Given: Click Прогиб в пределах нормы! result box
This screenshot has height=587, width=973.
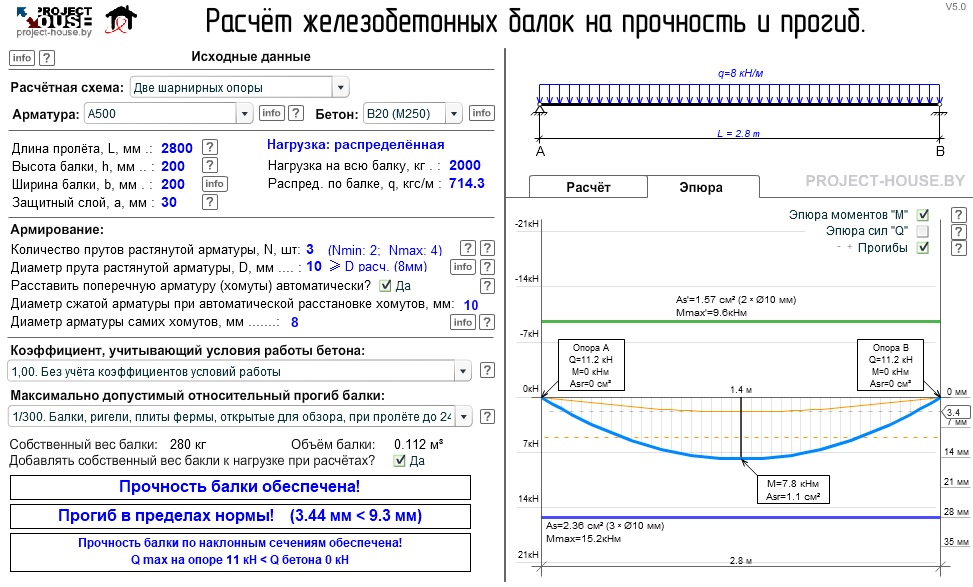Looking at the screenshot, I should (x=240, y=516).
